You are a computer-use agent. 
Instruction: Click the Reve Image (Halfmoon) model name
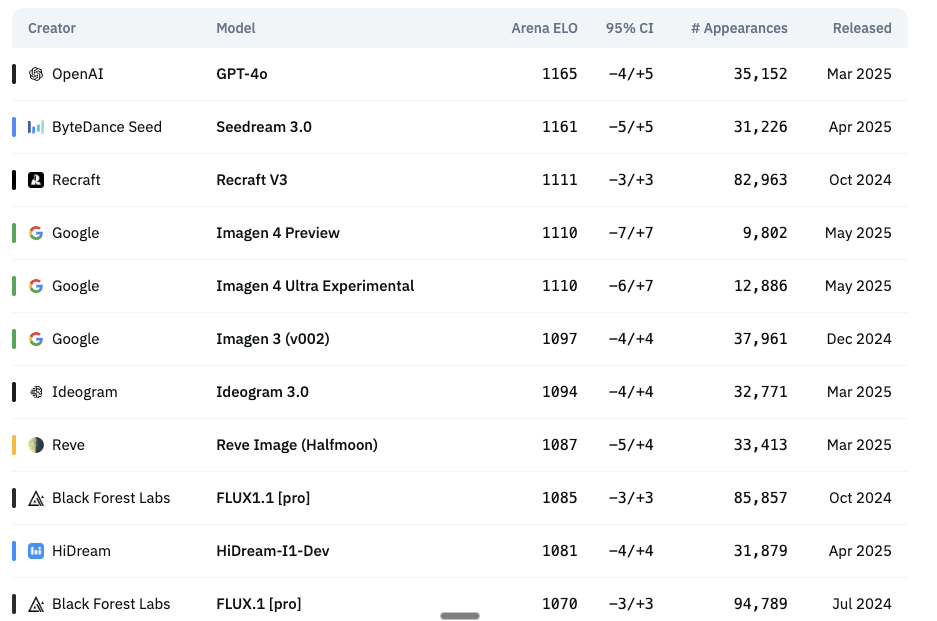297,445
